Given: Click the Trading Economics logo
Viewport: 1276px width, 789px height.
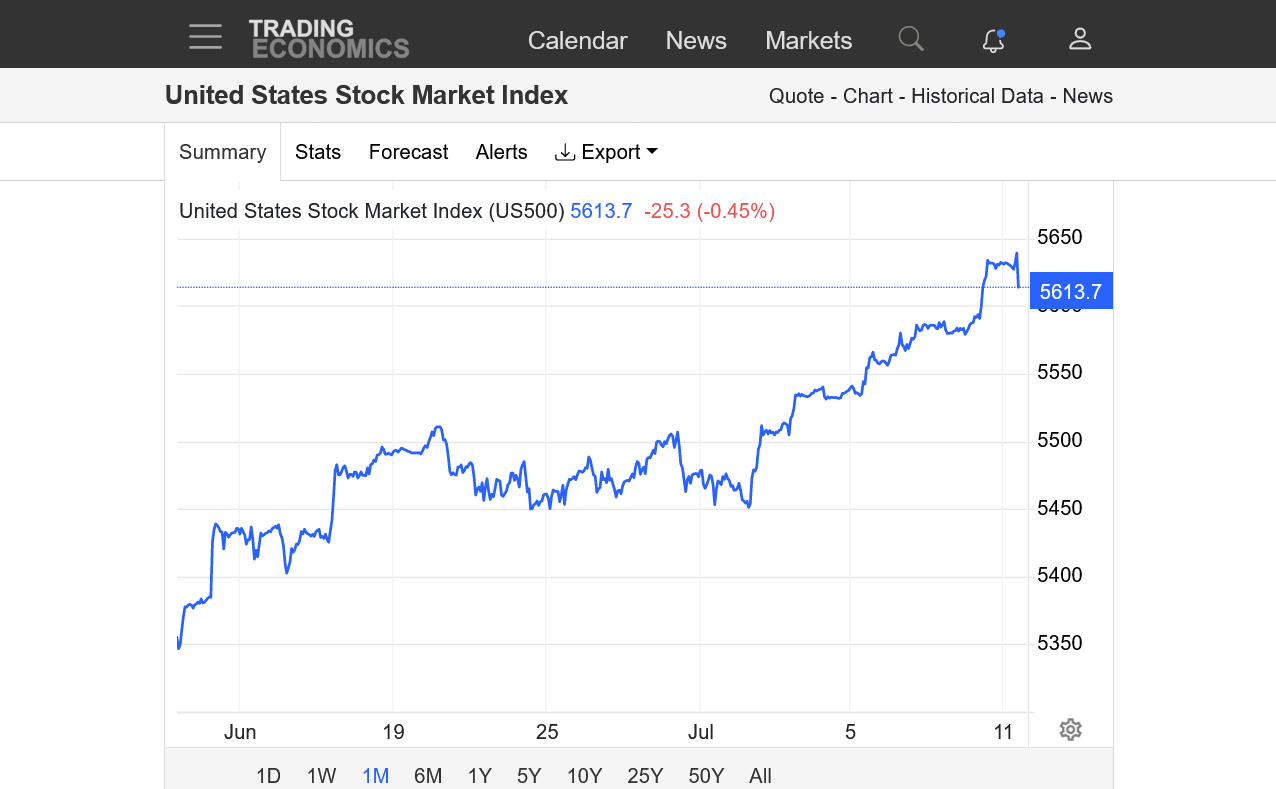Looking at the screenshot, I should 329,39.
